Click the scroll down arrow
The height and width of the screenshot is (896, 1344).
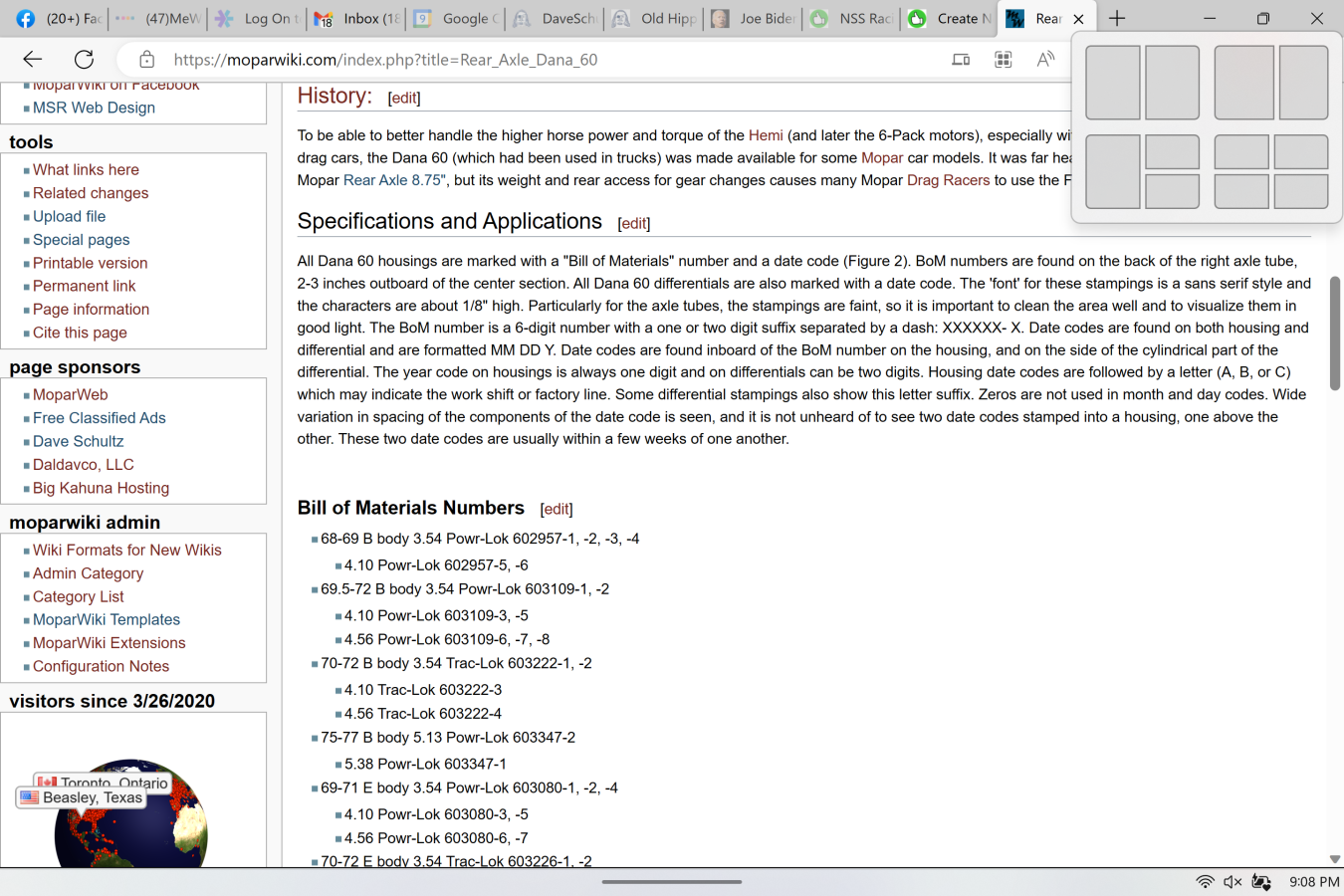point(1335,859)
